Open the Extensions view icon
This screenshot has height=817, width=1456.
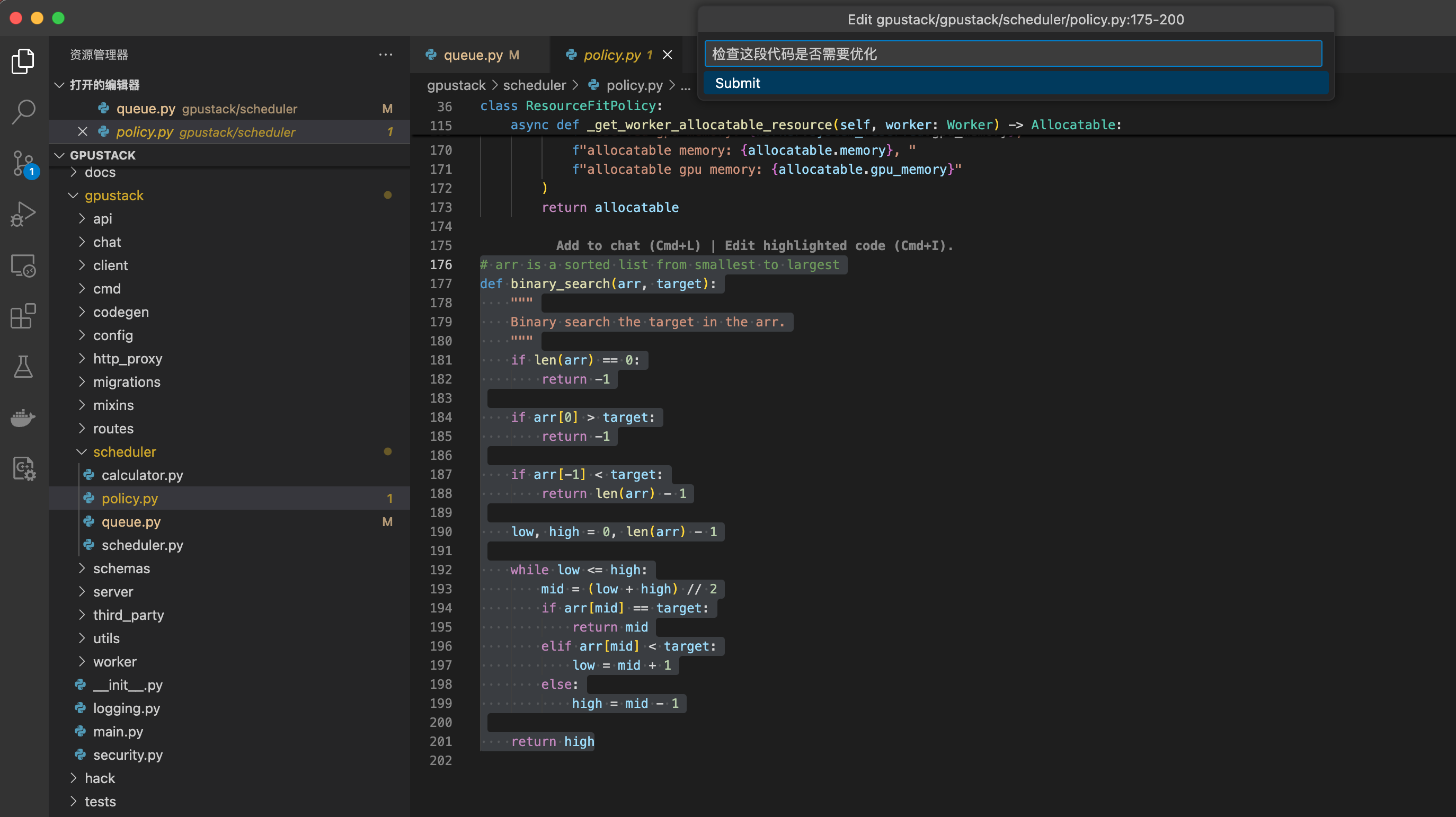[23, 316]
